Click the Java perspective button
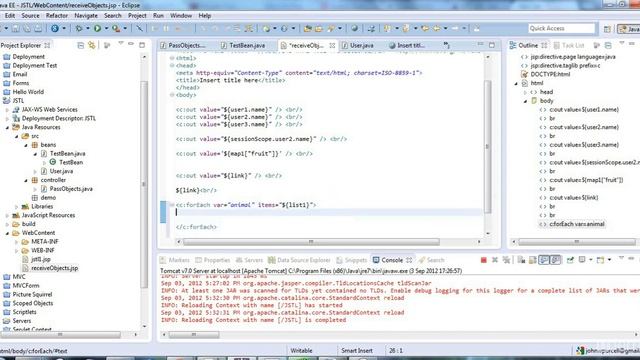The width and height of the screenshot is (640, 360). pyautogui.click(x=629, y=29)
